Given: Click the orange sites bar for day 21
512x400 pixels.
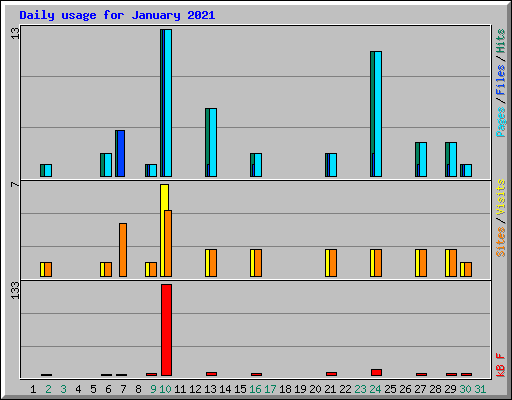Looking at the screenshot, I should pos(333,263).
